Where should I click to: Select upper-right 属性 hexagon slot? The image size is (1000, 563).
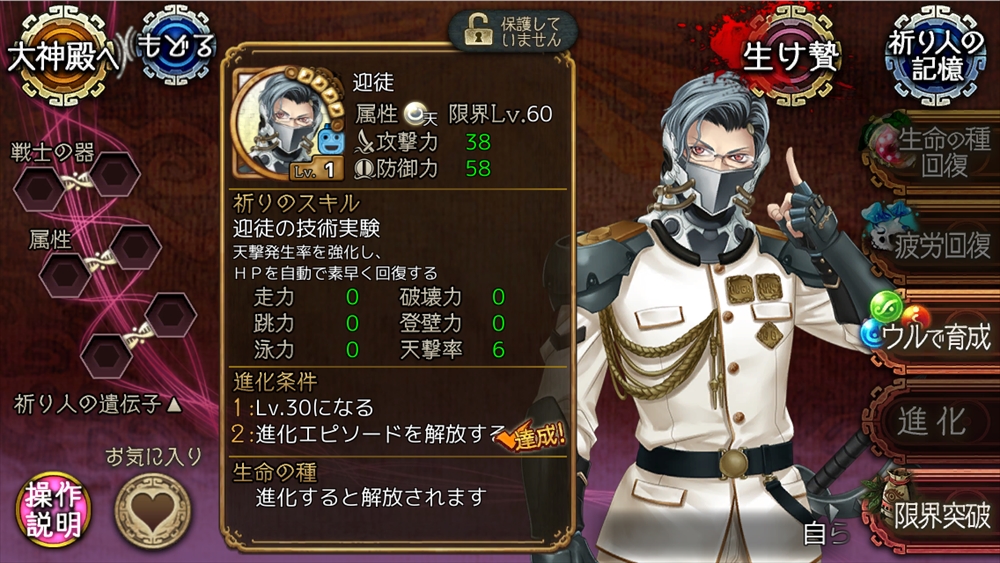[136, 247]
